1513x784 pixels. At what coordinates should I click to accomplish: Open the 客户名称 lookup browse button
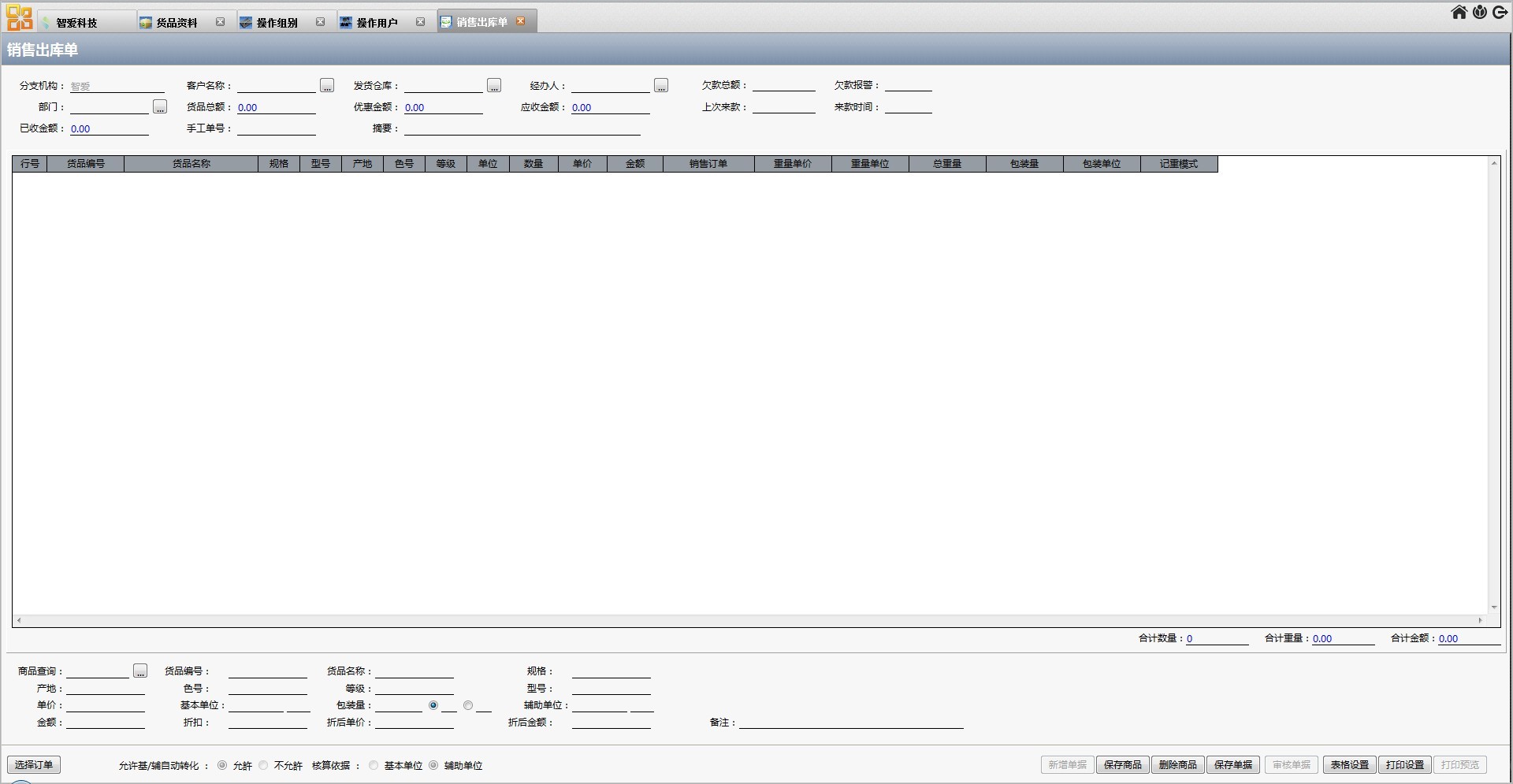(327, 85)
